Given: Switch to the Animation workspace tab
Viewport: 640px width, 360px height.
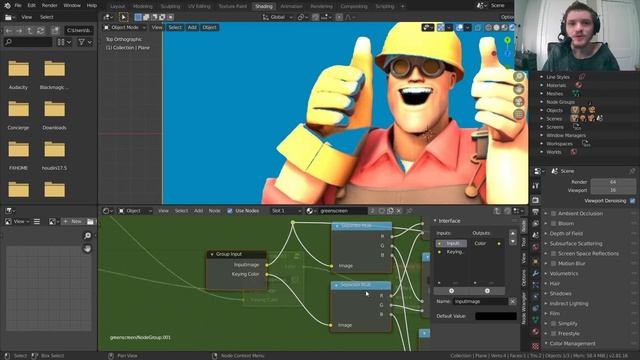Looking at the screenshot, I should click(x=291, y=6).
